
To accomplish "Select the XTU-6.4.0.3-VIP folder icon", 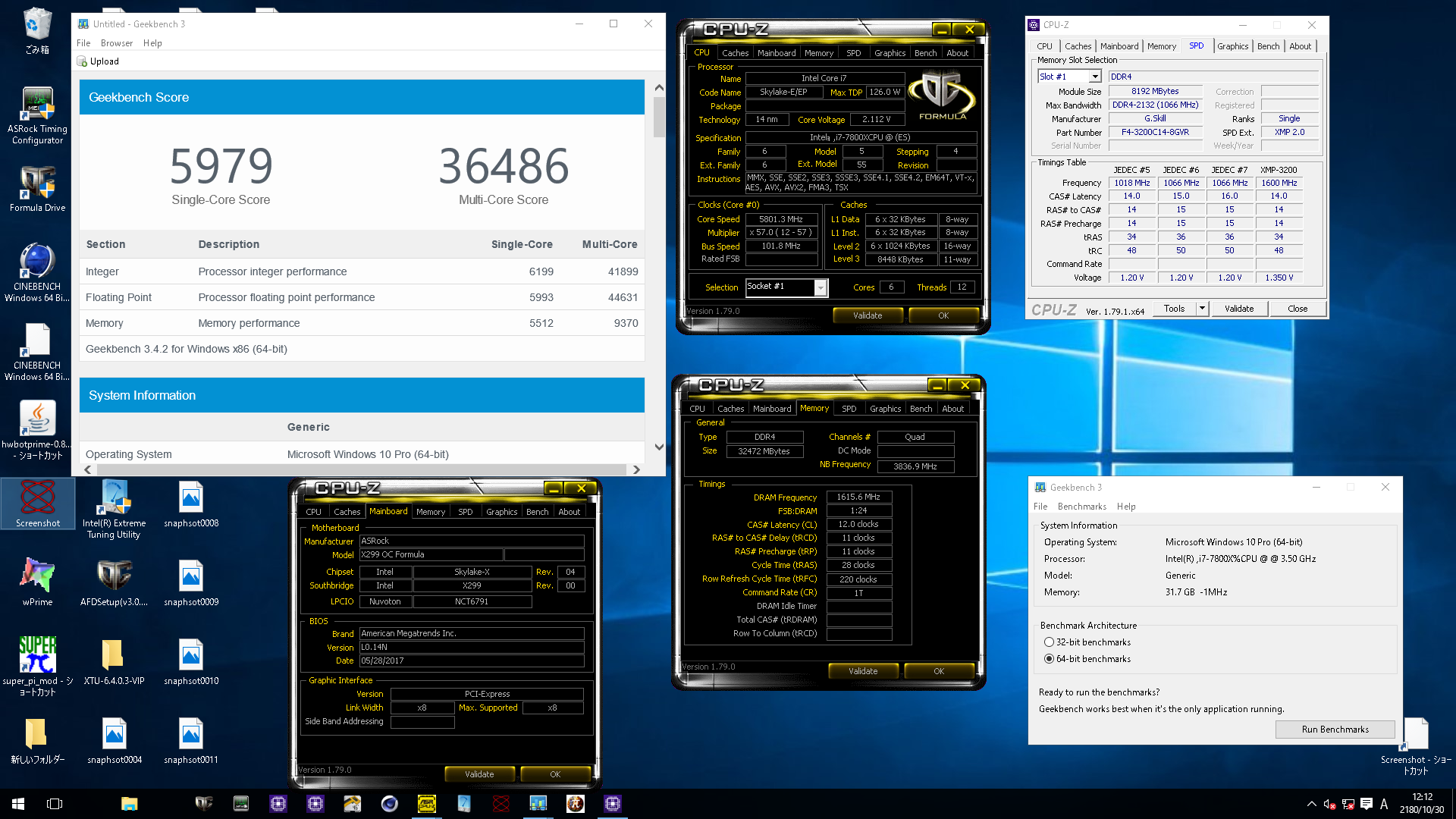I will (x=114, y=661).
